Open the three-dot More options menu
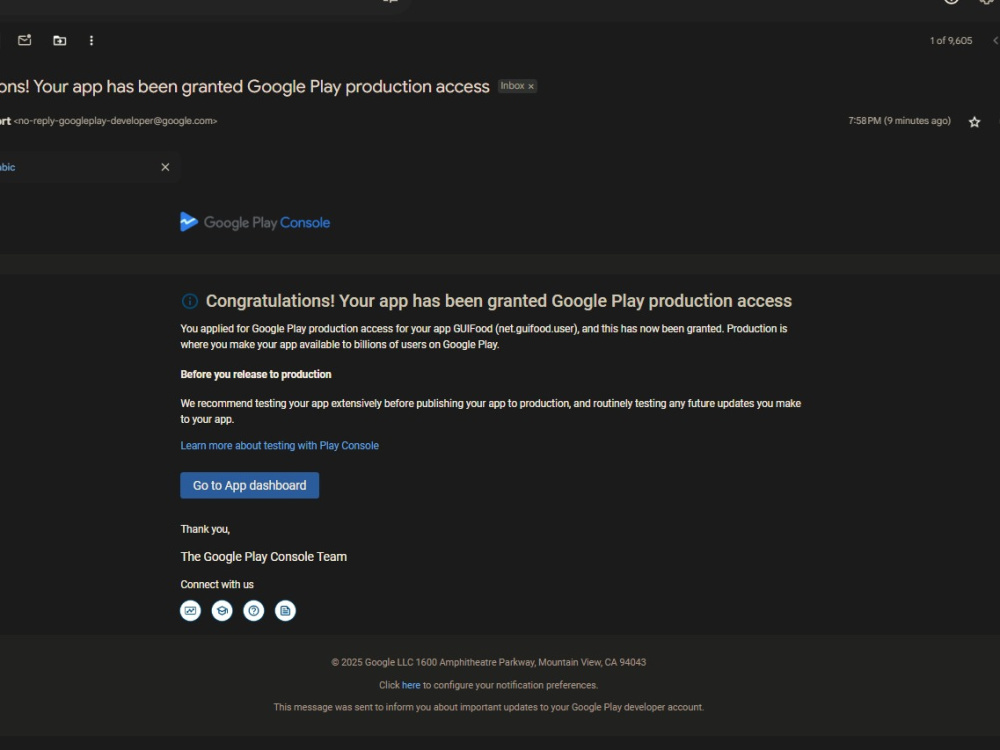 tap(91, 41)
